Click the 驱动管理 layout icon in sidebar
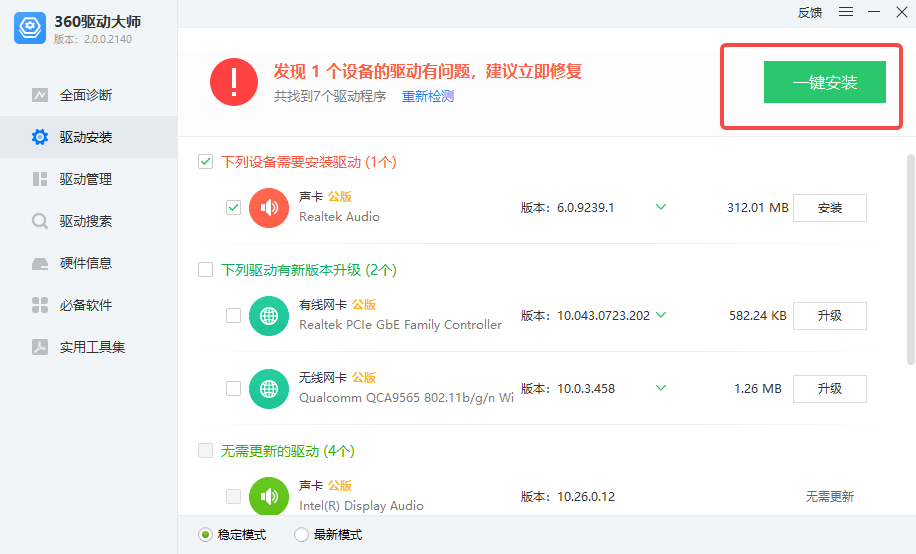Screen dimensions: 916x554 [40, 179]
